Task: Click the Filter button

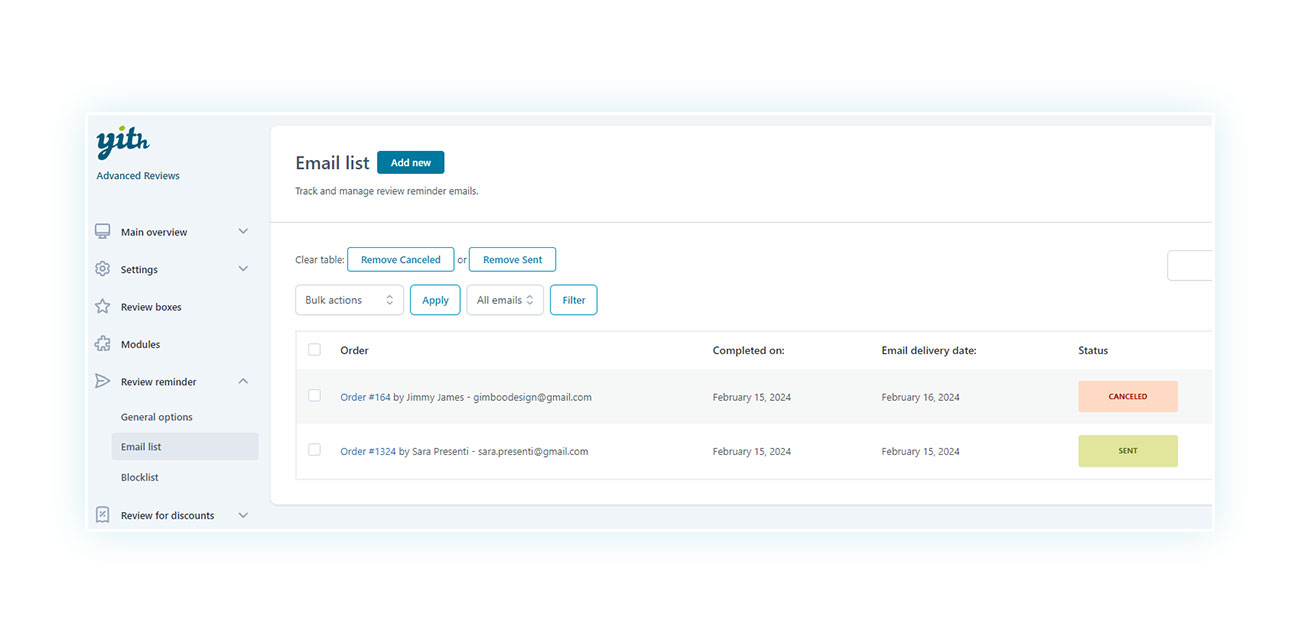Action: click(x=573, y=300)
